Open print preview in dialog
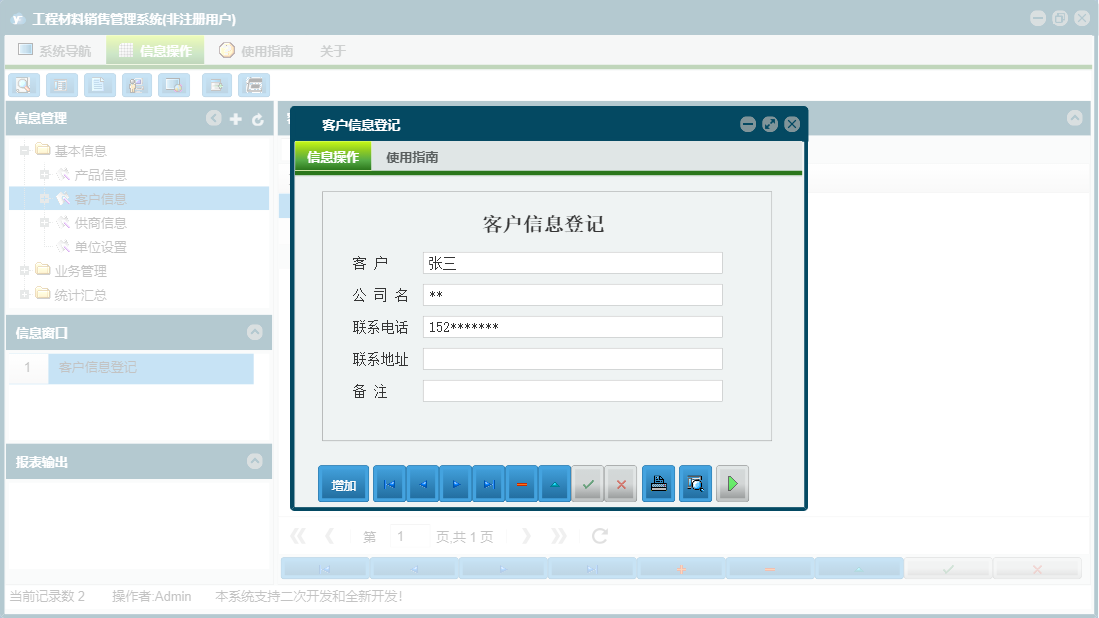The width and height of the screenshot is (1099, 618). (695, 483)
